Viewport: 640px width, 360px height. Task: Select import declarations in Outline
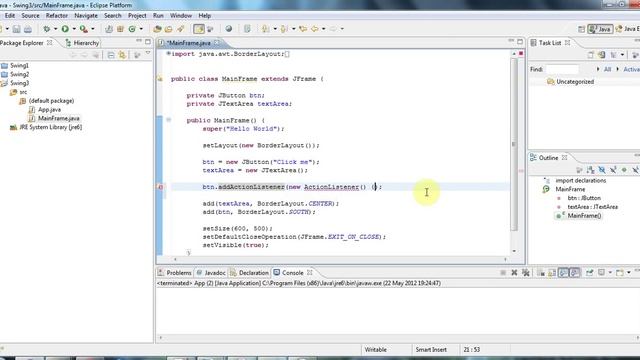click(x=580, y=180)
